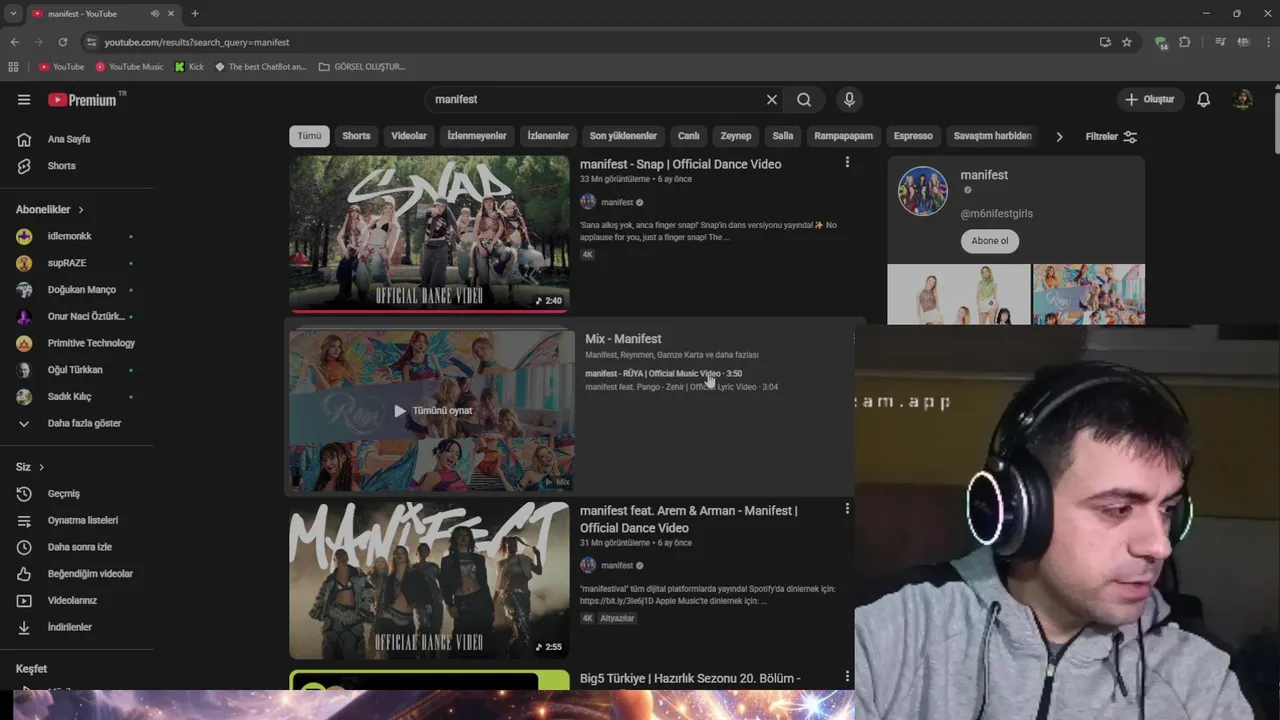Open Kick bookmark in bookmarks bar

point(189,67)
